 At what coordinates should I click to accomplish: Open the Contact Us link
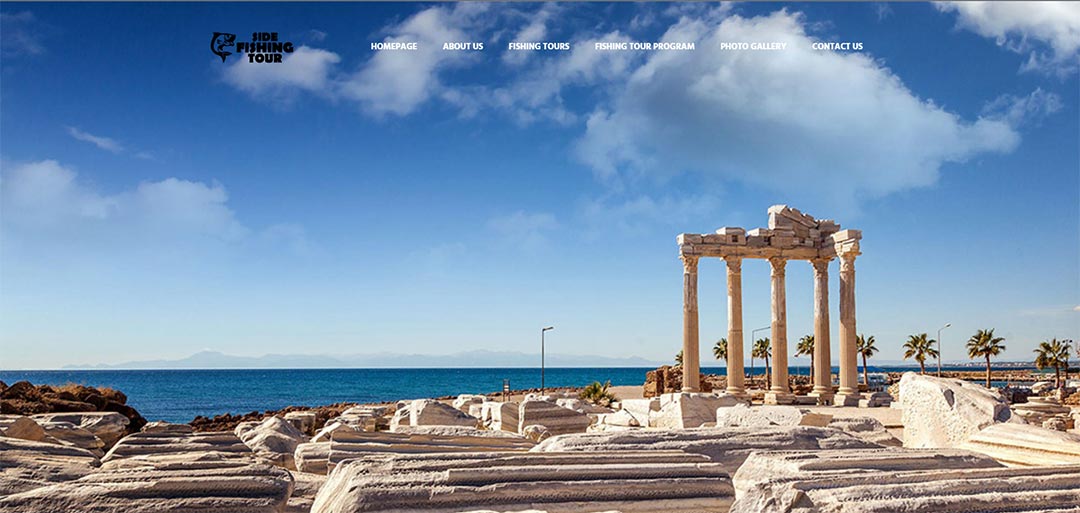(837, 46)
